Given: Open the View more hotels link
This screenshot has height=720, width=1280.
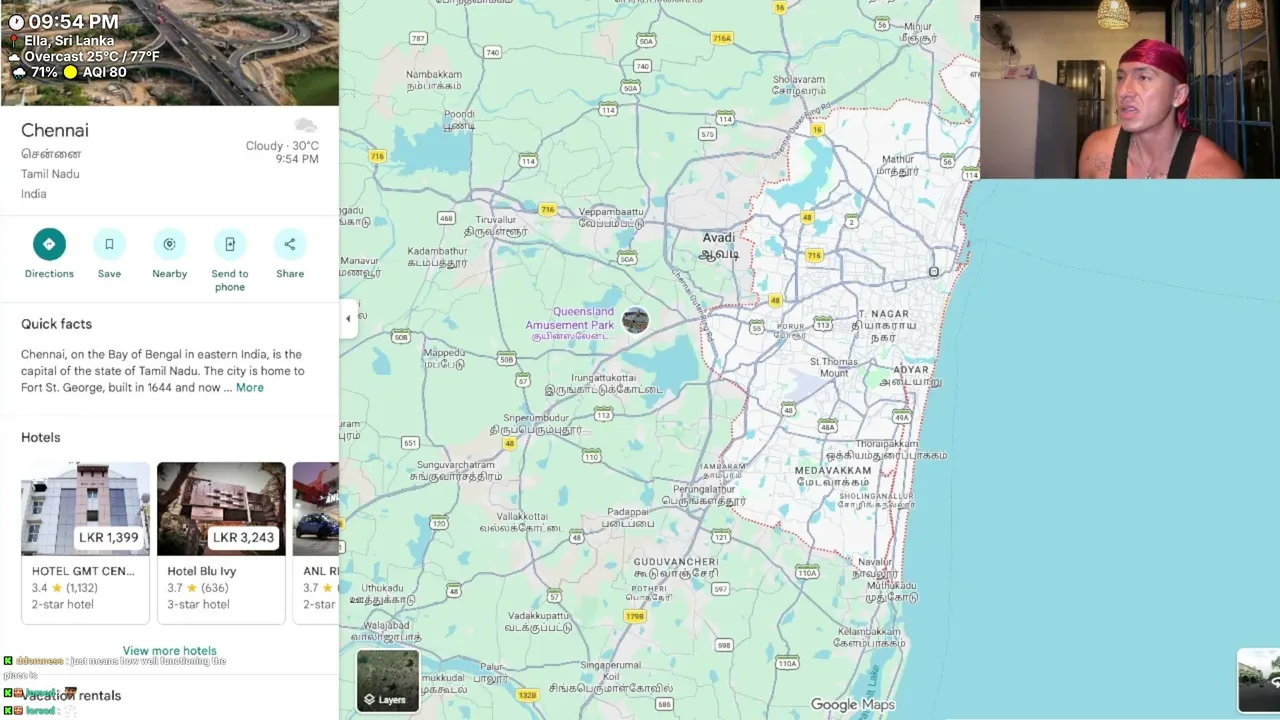Looking at the screenshot, I should (x=169, y=651).
